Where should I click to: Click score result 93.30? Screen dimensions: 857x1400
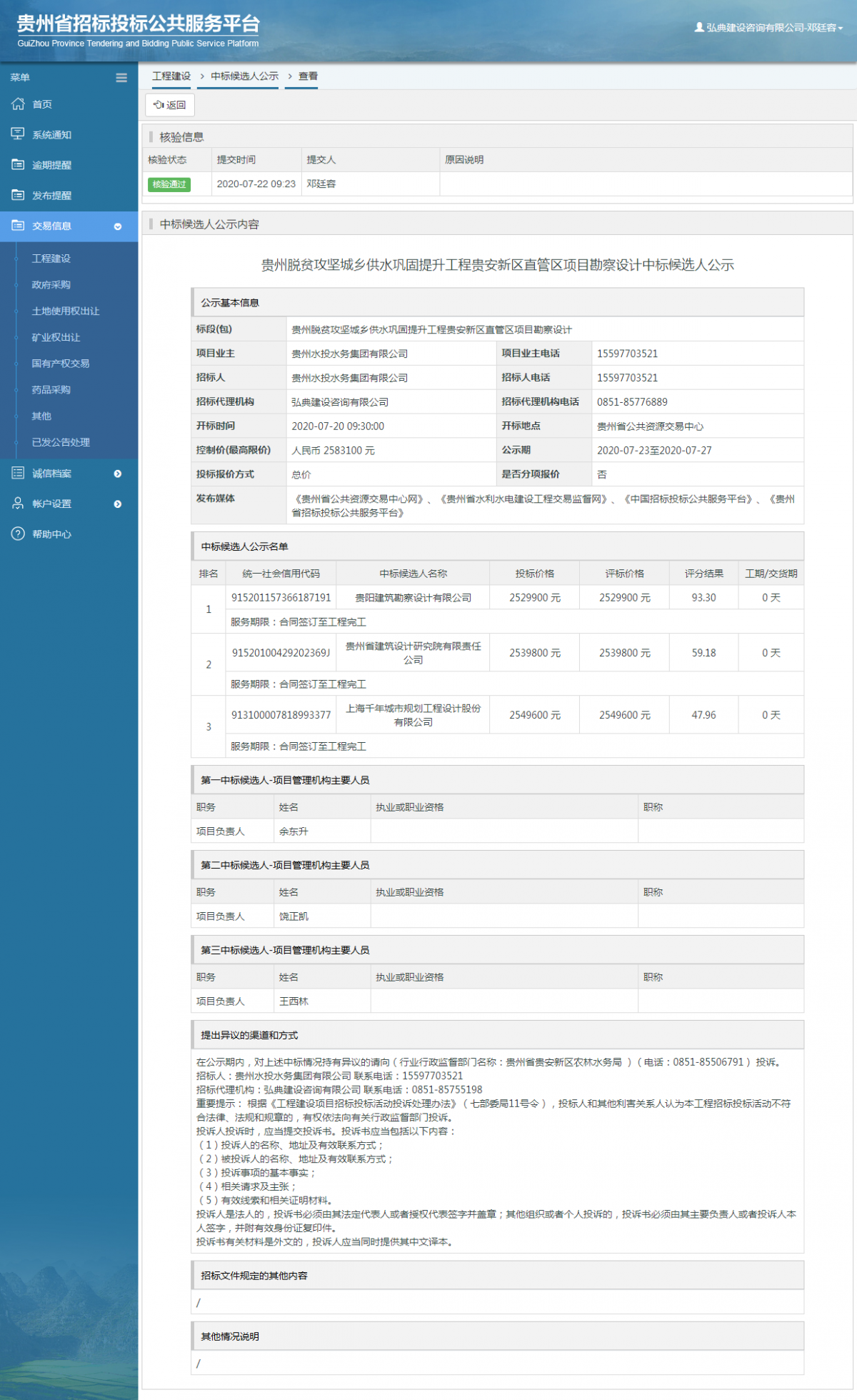pos(703,598)
